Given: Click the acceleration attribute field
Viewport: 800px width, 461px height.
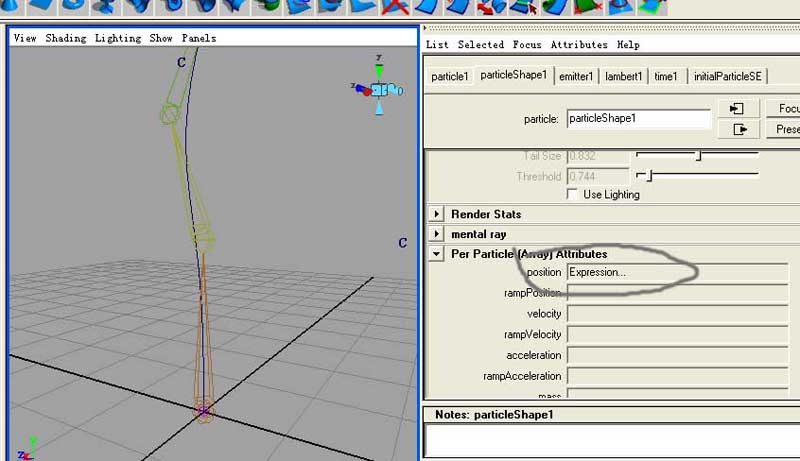Looking at the screenshot, I should tap(678, 355).
